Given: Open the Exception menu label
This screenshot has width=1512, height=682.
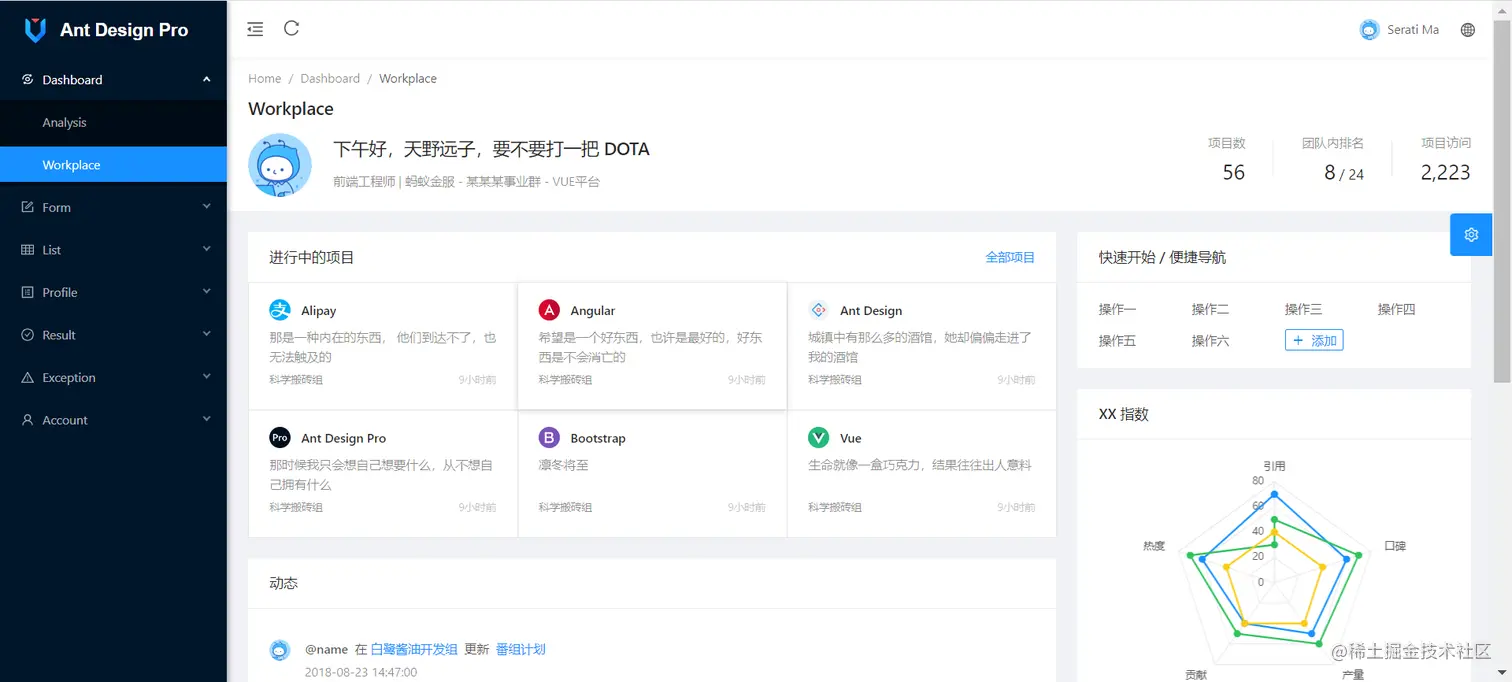Looking at the screenshot, I should [x=69, y=377].
